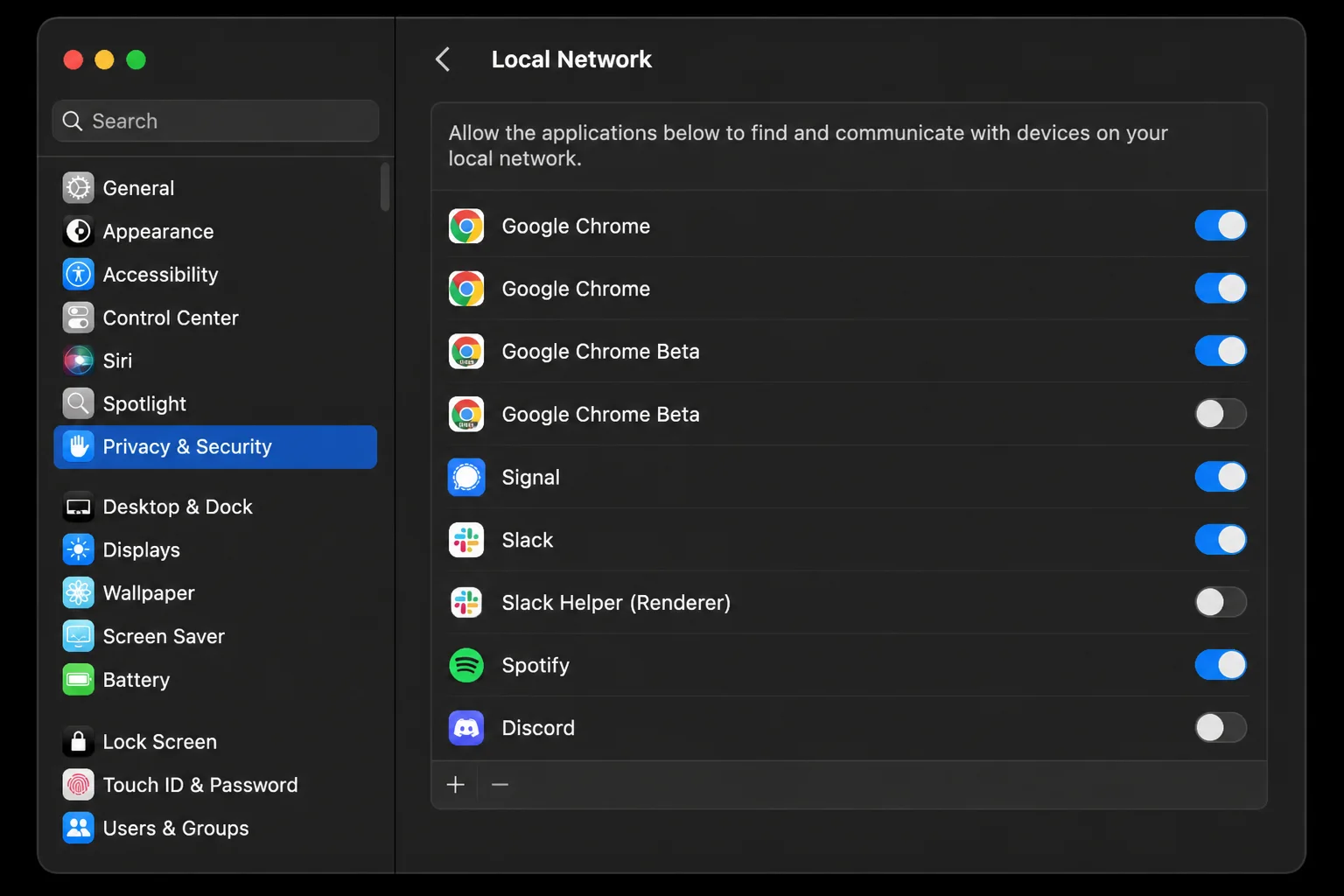This screenshot has height=896, width=1344.
Task: Select the Spotify row label
Action: tap(535, 666)
